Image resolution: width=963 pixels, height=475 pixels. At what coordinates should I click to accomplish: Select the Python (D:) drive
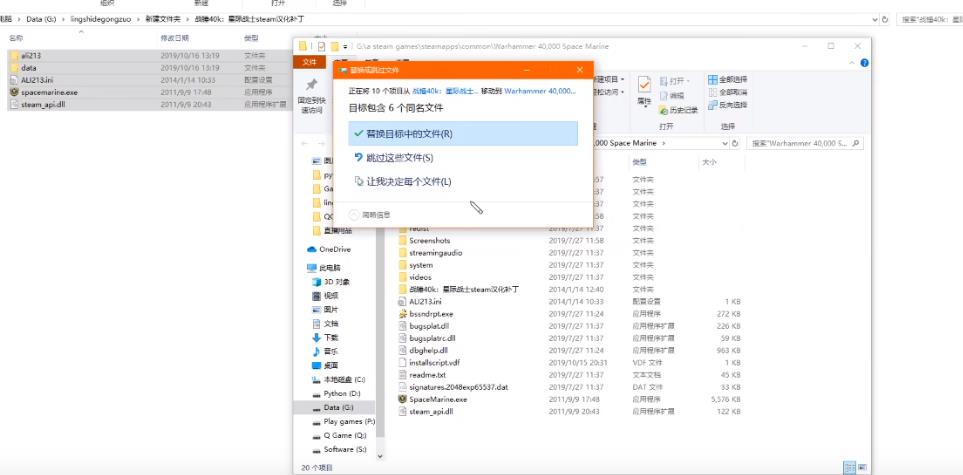point(337,393)
